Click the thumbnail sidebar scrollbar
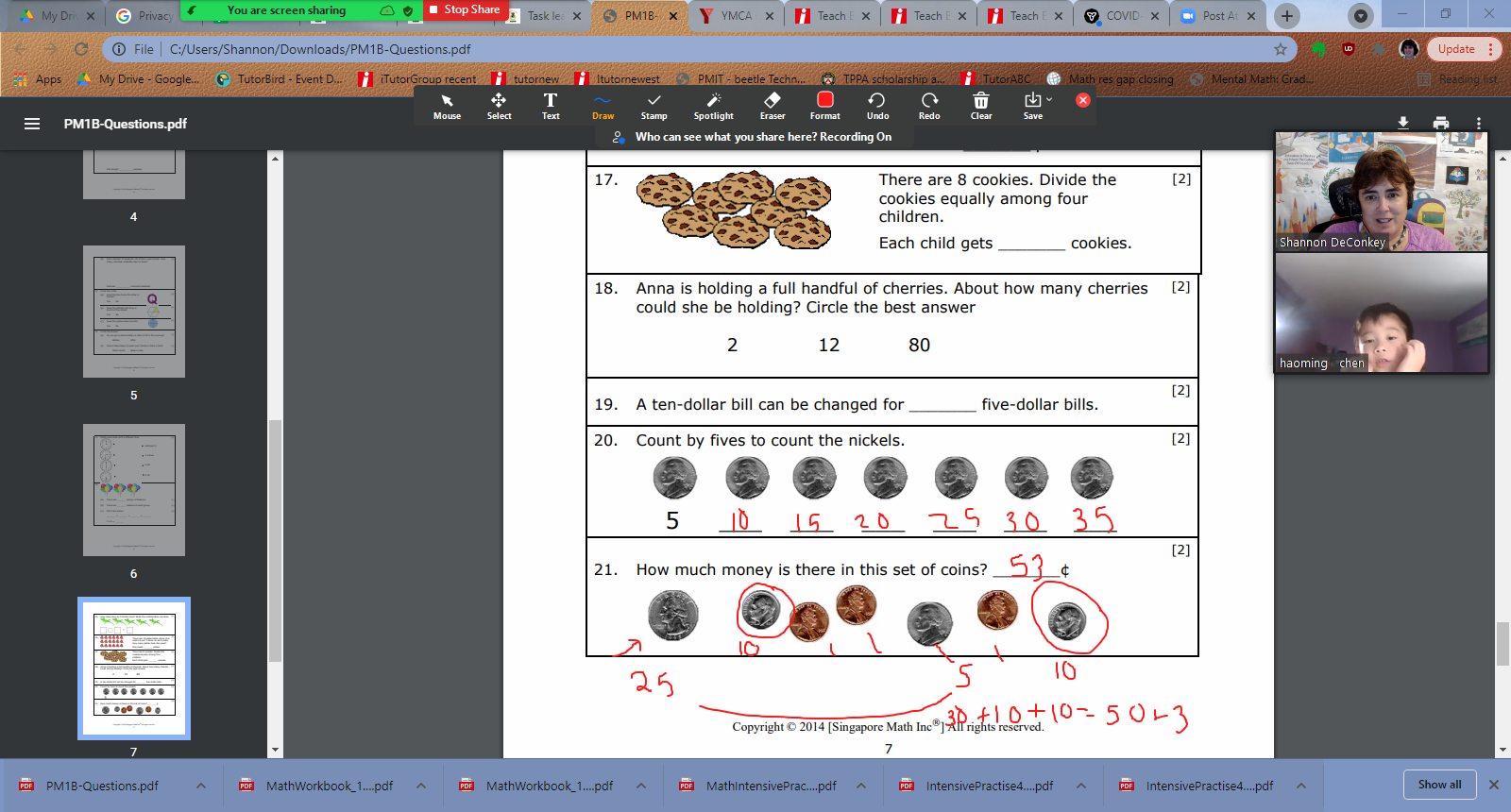The image size is (1511, 812). 275,541
